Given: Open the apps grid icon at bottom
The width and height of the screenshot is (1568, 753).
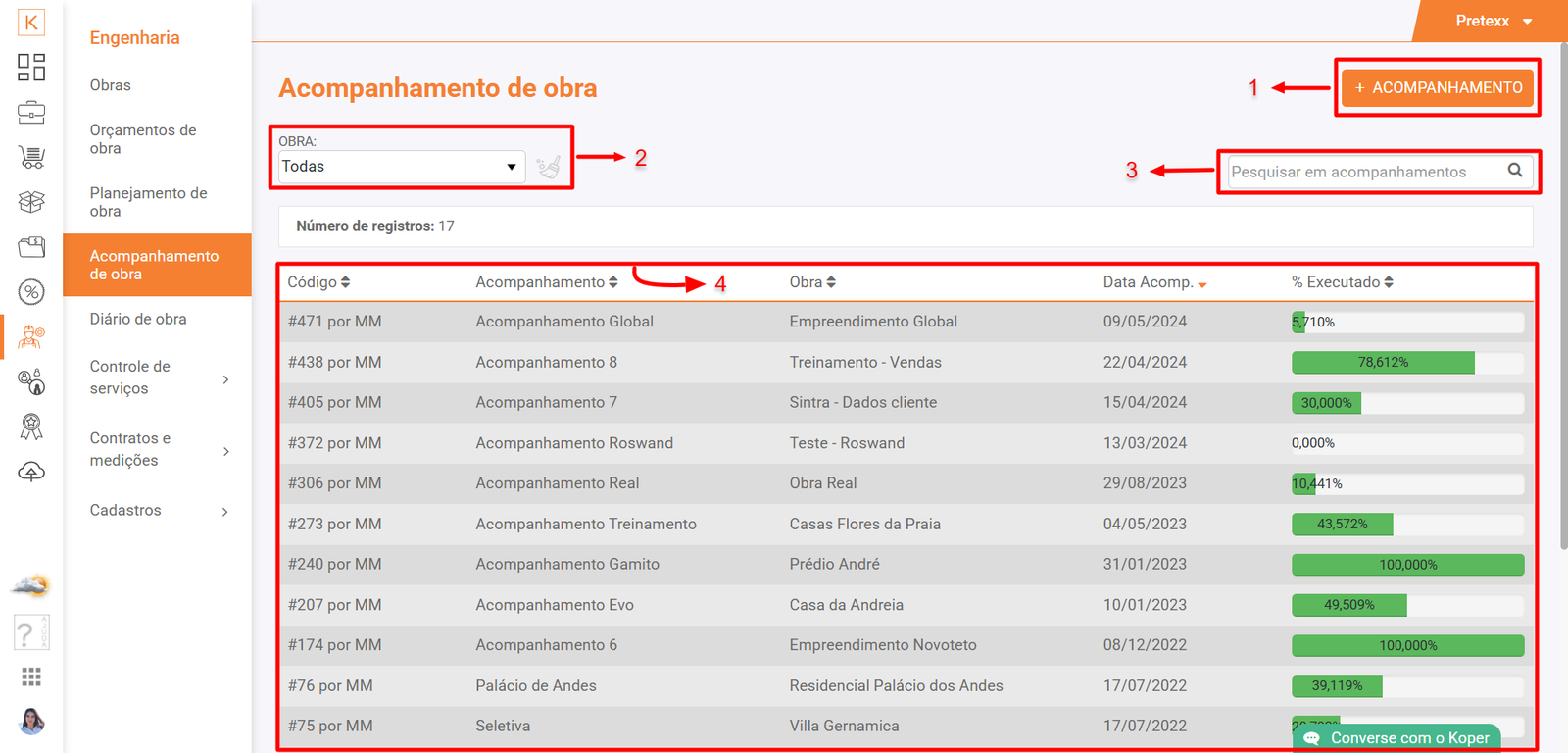Looking at the screenshot, I should [31, 677].
